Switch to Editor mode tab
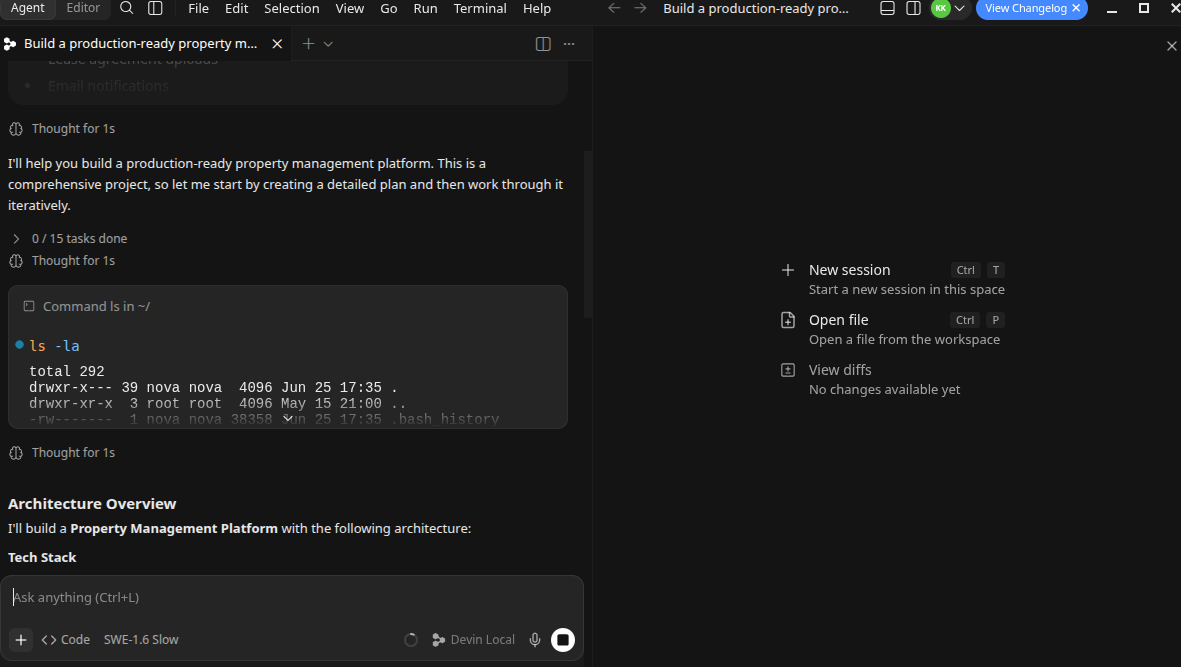 83,8
